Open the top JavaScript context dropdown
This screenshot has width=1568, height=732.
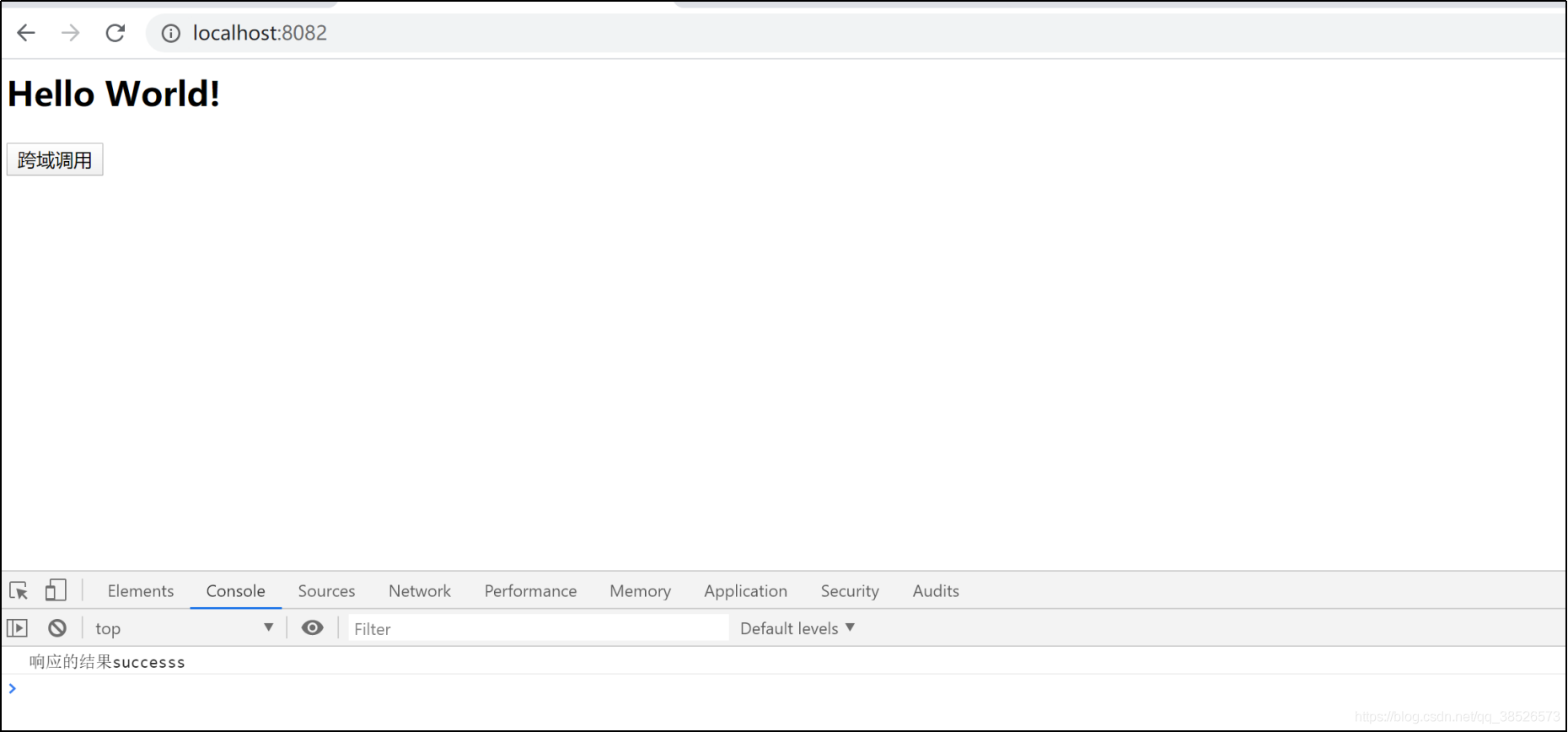(x=184, y=628)
